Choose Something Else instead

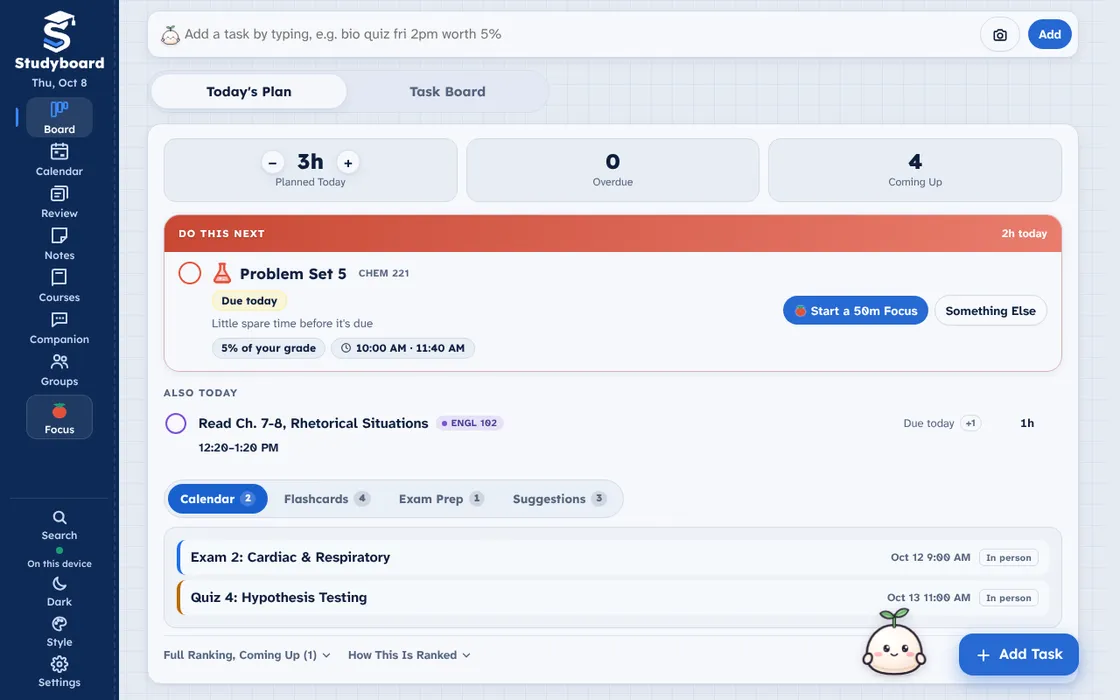click(x=990, y=311)
